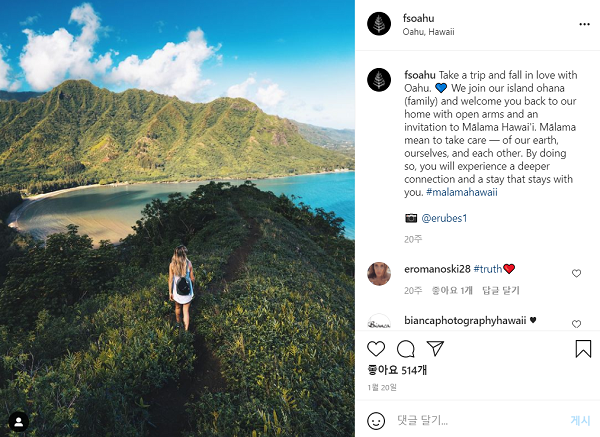Open the emoji picker smiley icon
Viewport: 600px width, 437px height.
(x=376, y=420)
